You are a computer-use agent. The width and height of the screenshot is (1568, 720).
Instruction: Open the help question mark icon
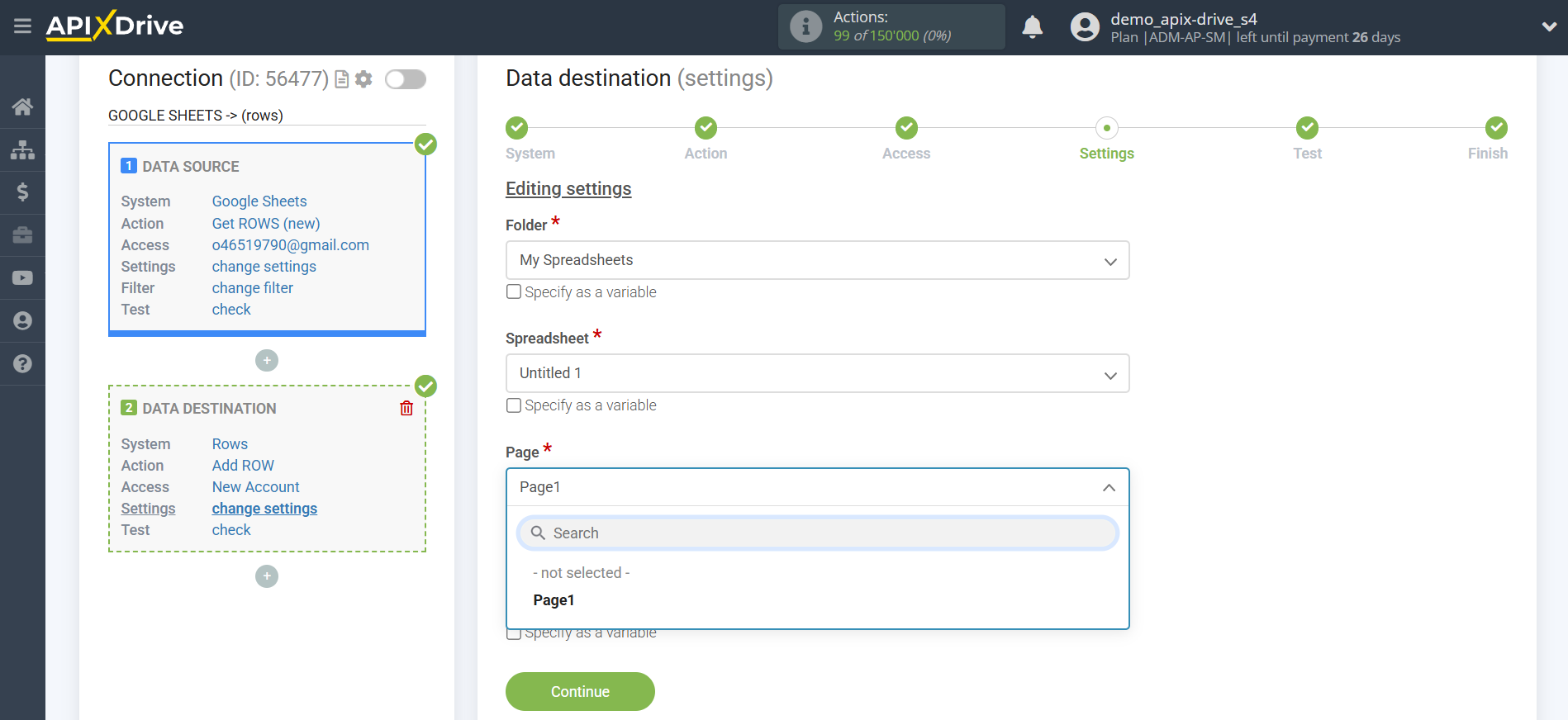click(22, 364)
